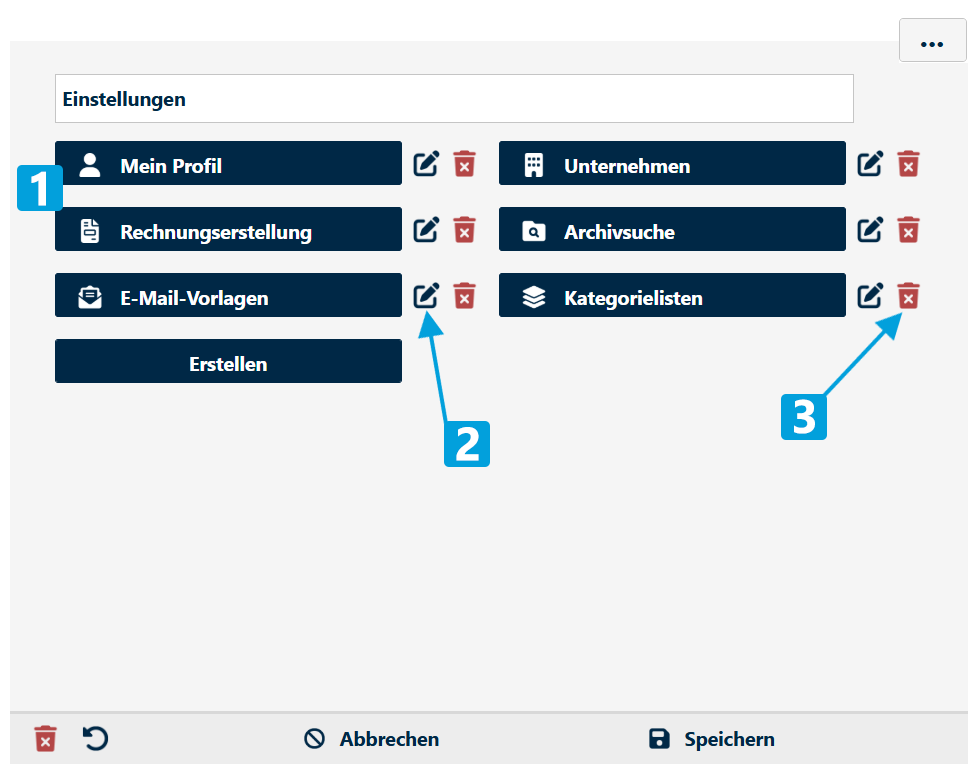Edit the E-Mail-Vorlagen entry
This screenshot has height=780, width=972.
[x=426, y=295]
